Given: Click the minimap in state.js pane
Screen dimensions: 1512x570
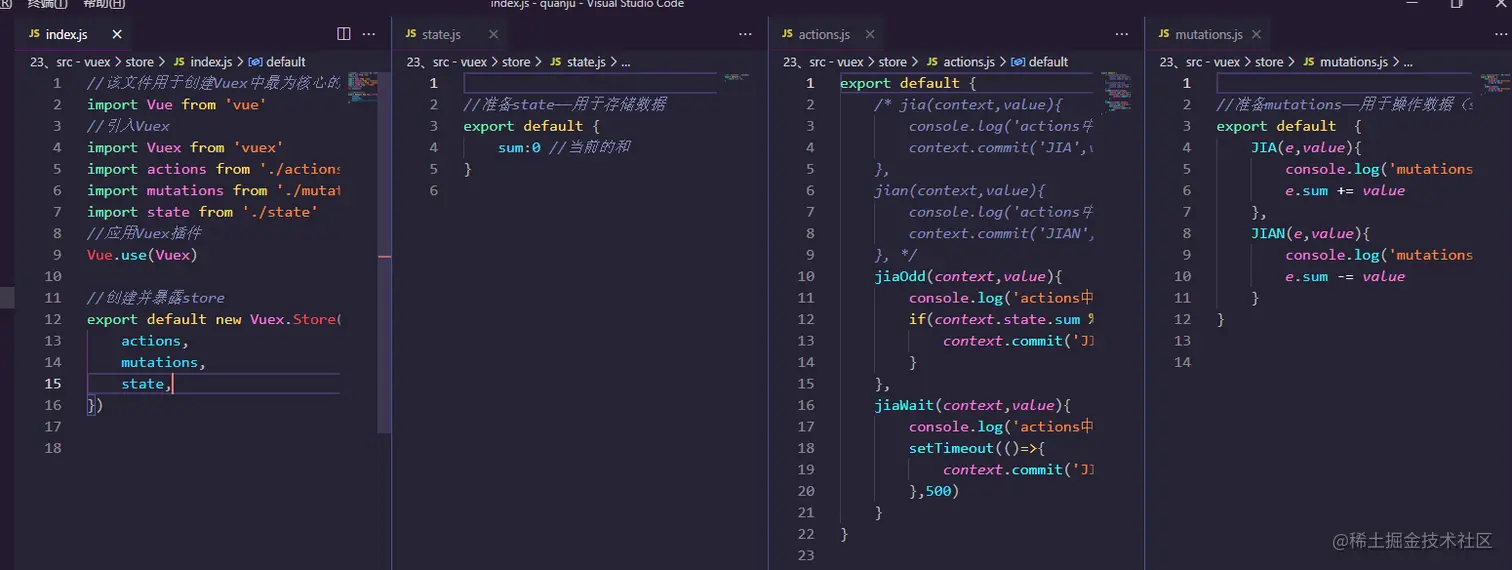Looking at the screenshot, I should (737, 77).
